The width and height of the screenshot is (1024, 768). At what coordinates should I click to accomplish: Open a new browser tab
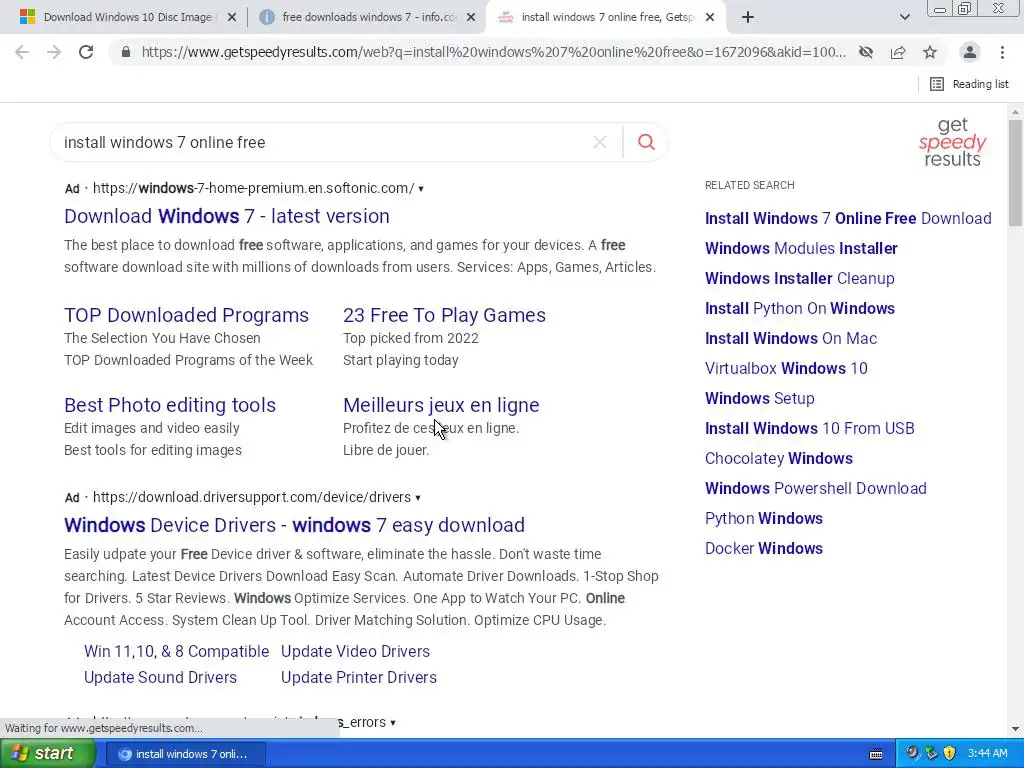[x=748, y=17]
